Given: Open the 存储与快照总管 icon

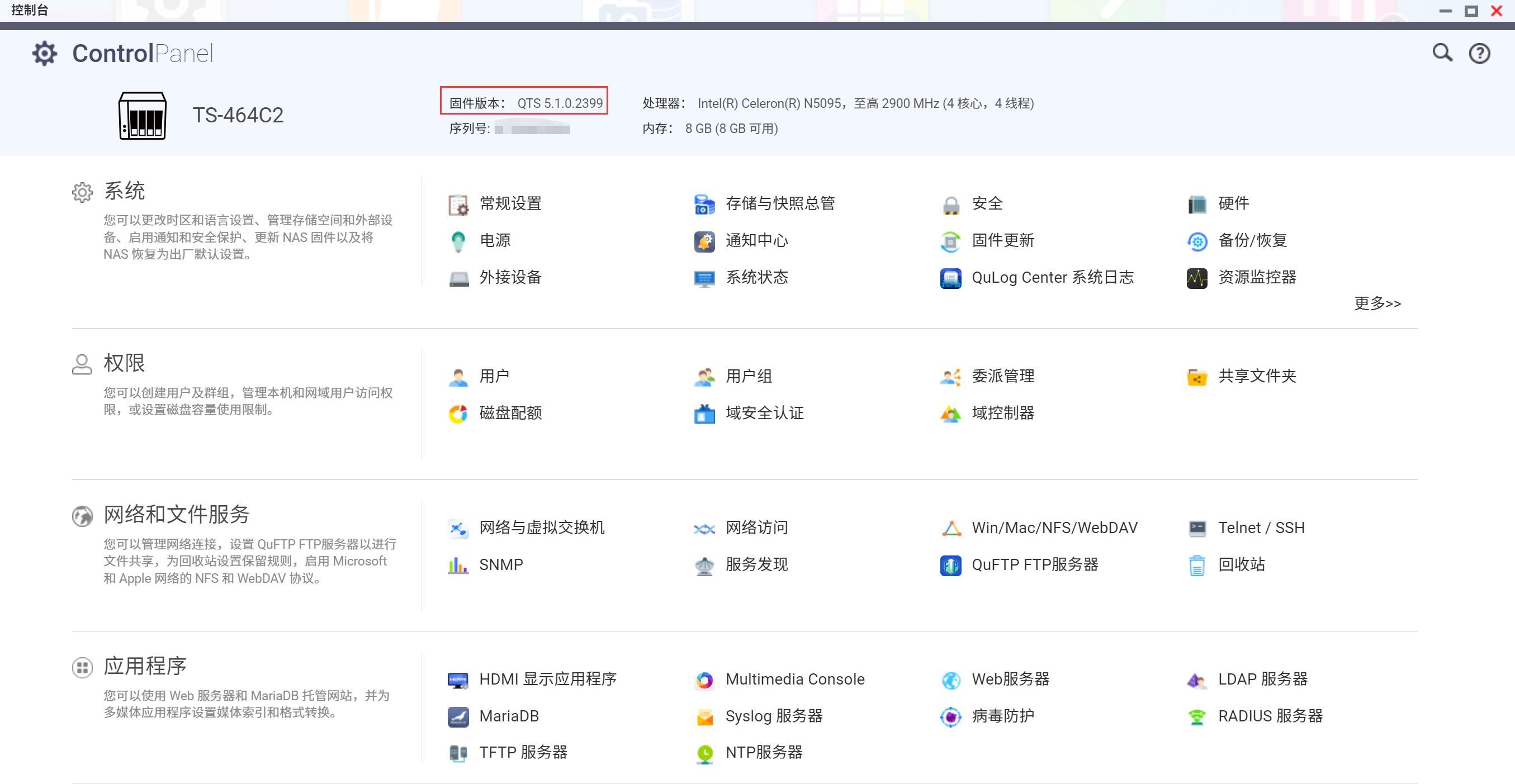Looking at the screenshot, I should pyautogui.click(x=704, y=204).
